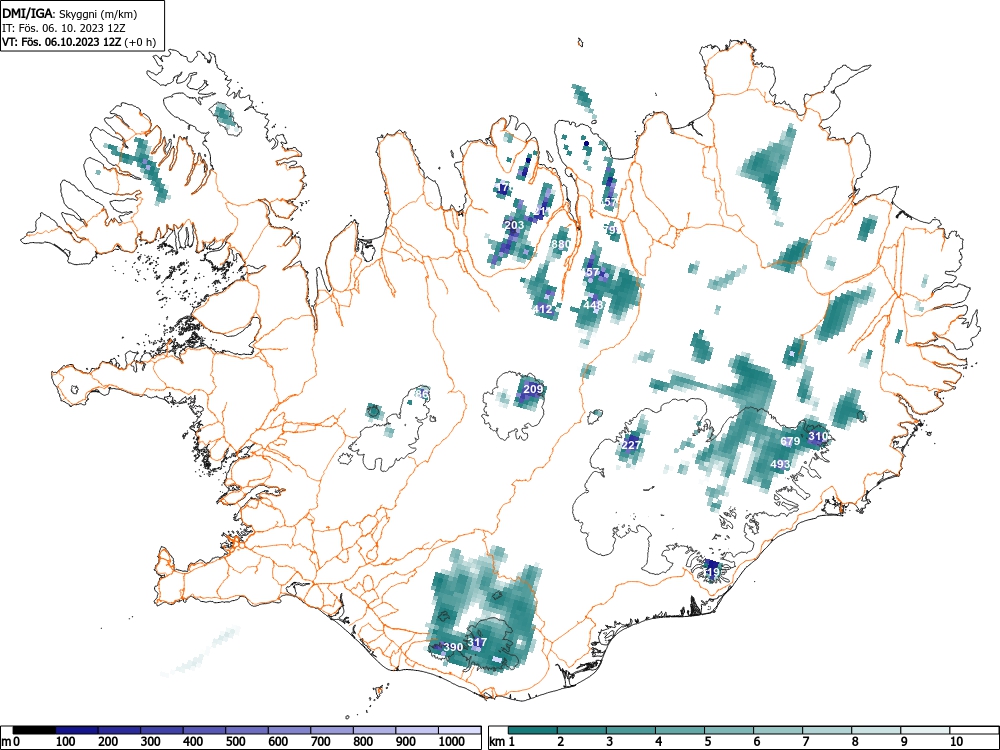Select the '448' value label
Image resolution: width=1000 pixels, height=750 pixels.
coord(593,305)
